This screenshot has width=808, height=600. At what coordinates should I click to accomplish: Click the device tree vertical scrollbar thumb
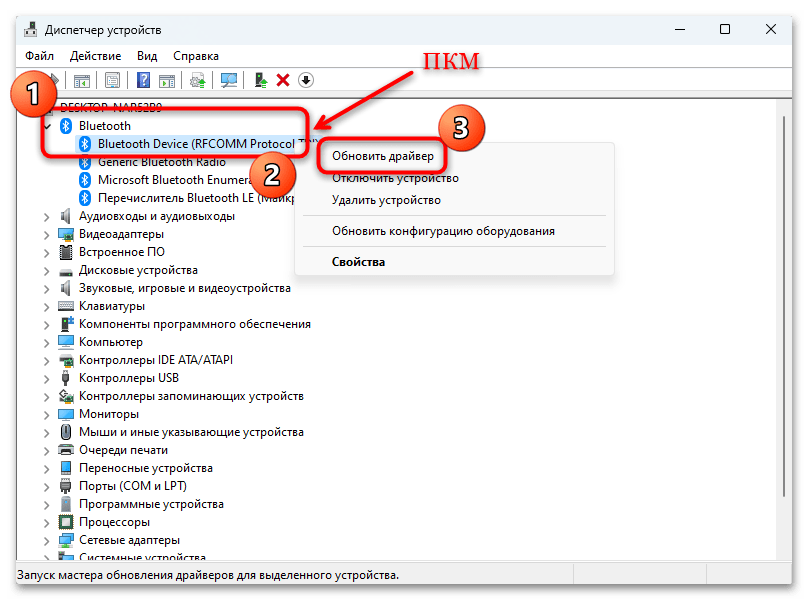[783, 306]
